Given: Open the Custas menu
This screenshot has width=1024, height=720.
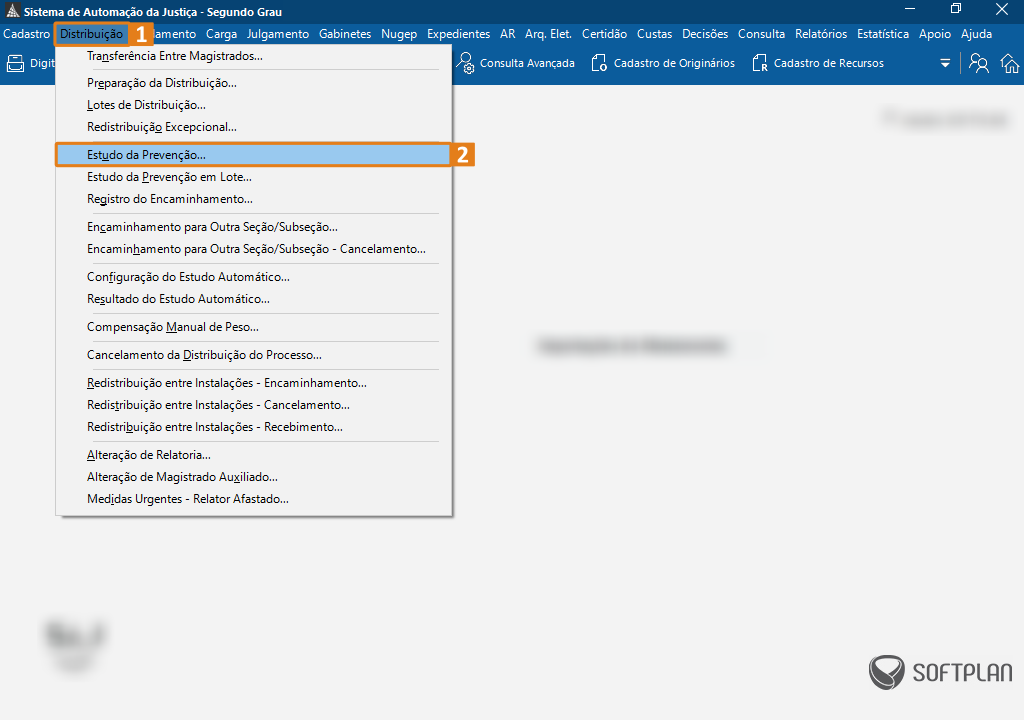Looking at the screenshot, I should click(654, 34).
